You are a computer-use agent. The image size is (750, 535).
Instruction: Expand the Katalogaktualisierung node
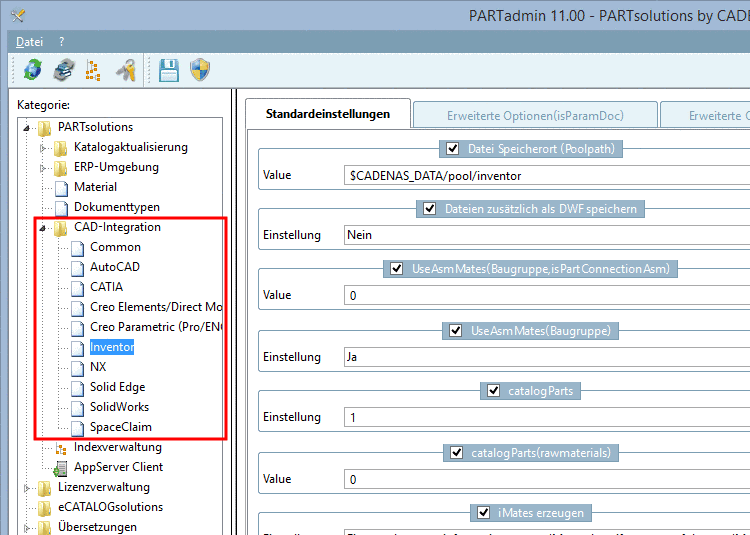(43, 148)
